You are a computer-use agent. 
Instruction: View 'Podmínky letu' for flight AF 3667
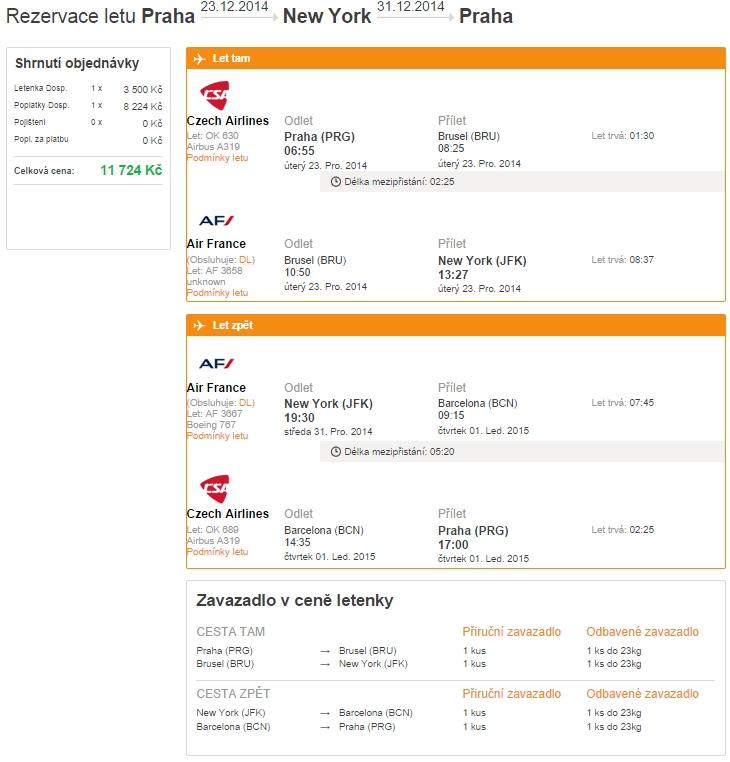pyautogui.click(x=217, y=436)
